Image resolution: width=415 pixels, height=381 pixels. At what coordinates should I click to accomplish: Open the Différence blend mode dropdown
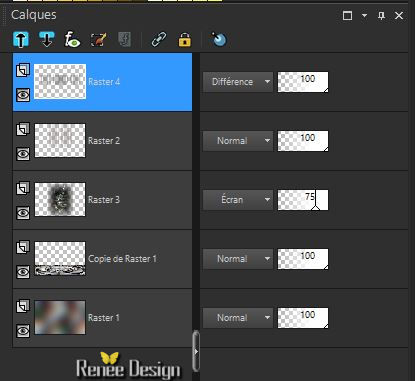[x=238, y=82]
